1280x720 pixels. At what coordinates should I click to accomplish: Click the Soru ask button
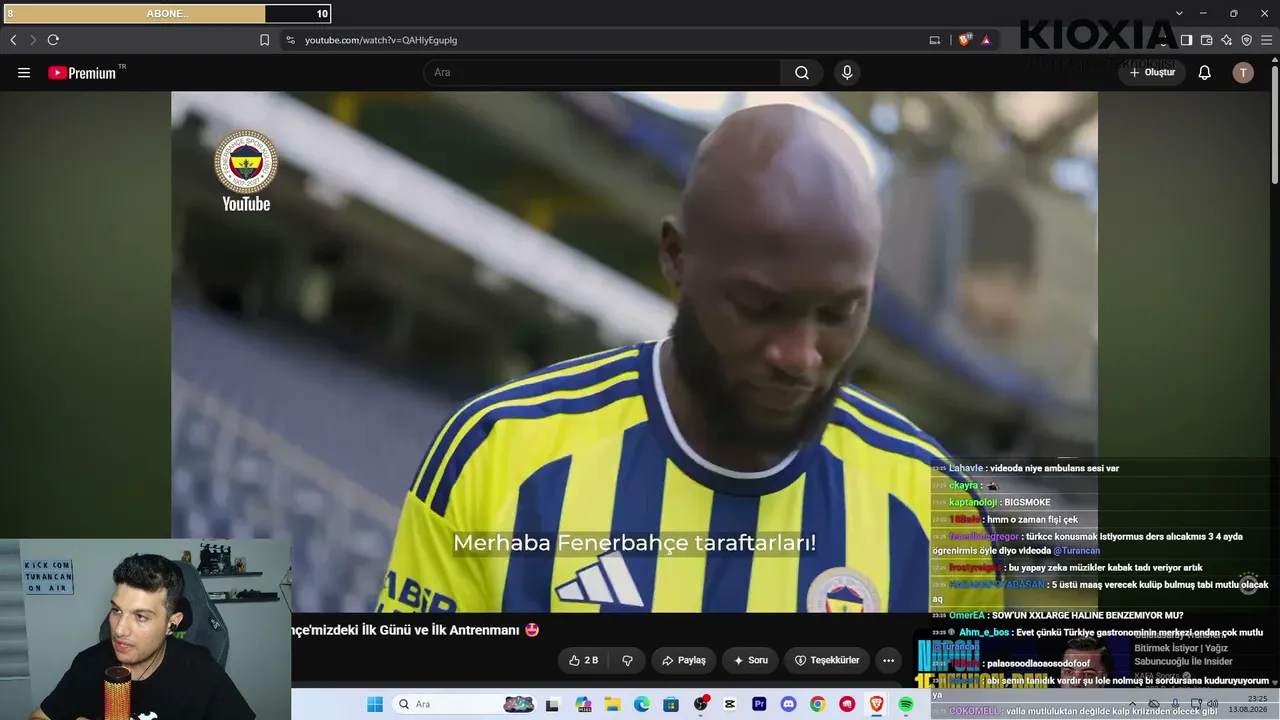click(x=750, y=660)
